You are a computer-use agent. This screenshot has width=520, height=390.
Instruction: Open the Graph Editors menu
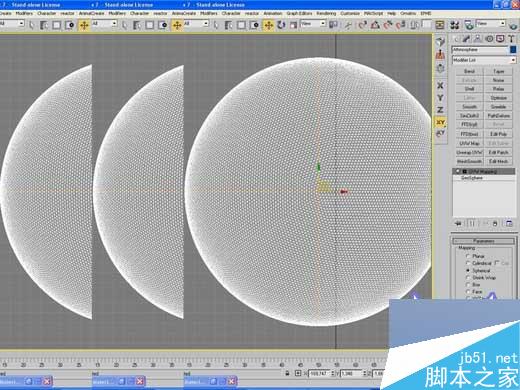pos(299,13)
